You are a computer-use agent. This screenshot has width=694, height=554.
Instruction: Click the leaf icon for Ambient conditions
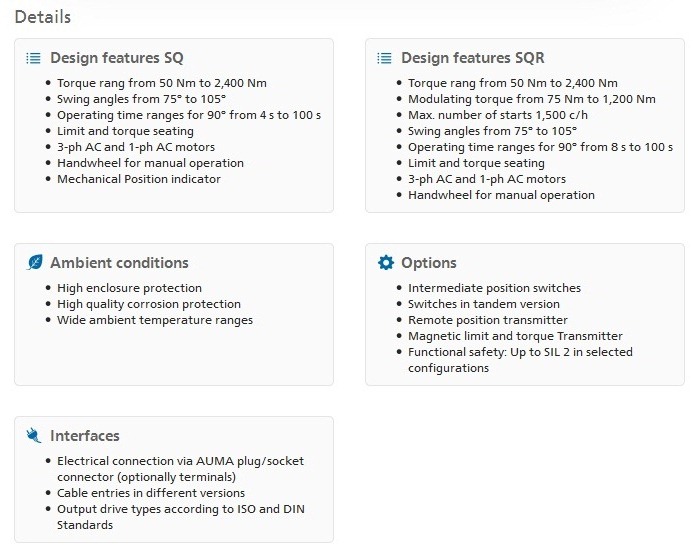point(35,262)
